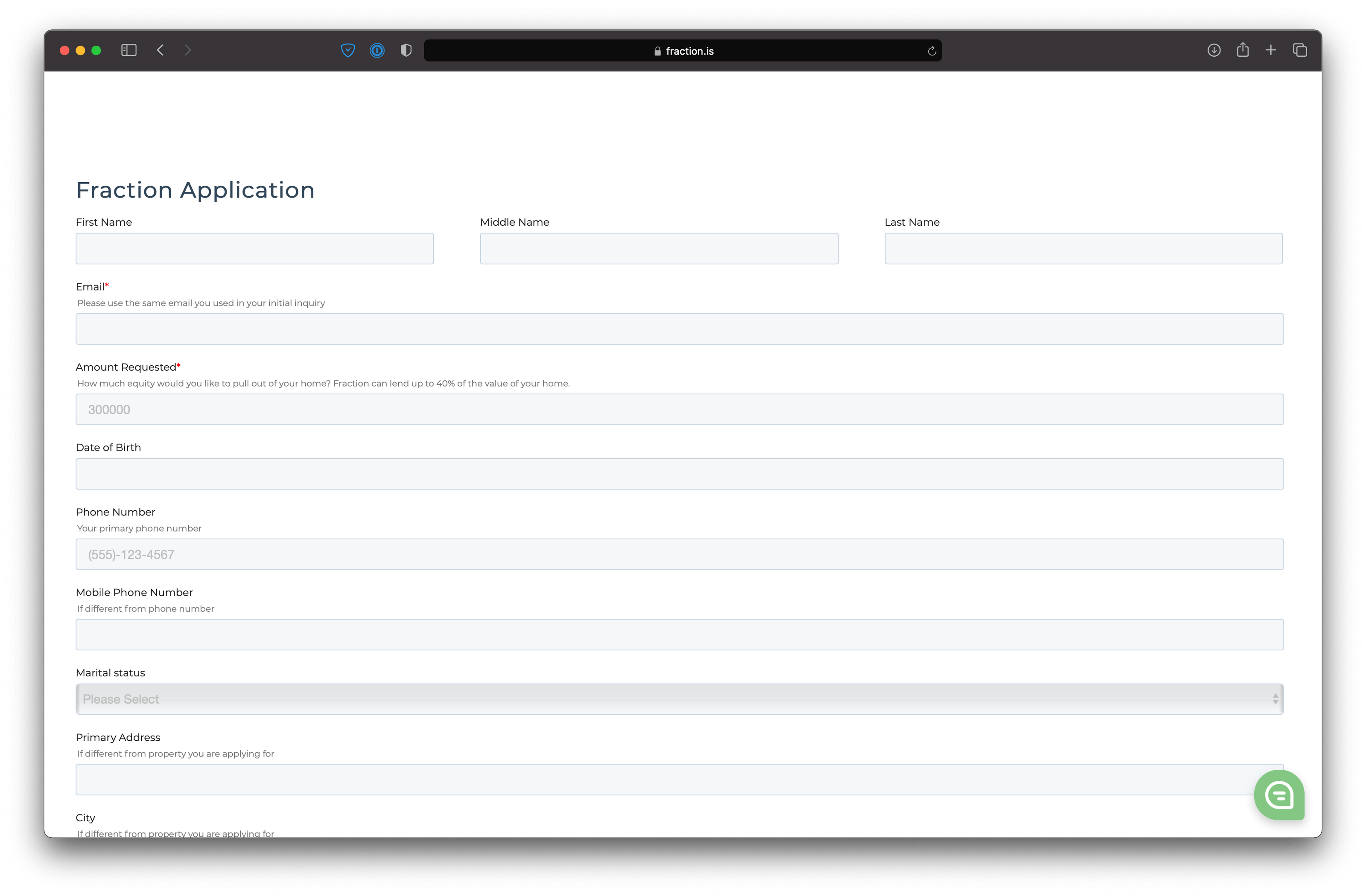Click the Amount Requested label

(126, 367)
